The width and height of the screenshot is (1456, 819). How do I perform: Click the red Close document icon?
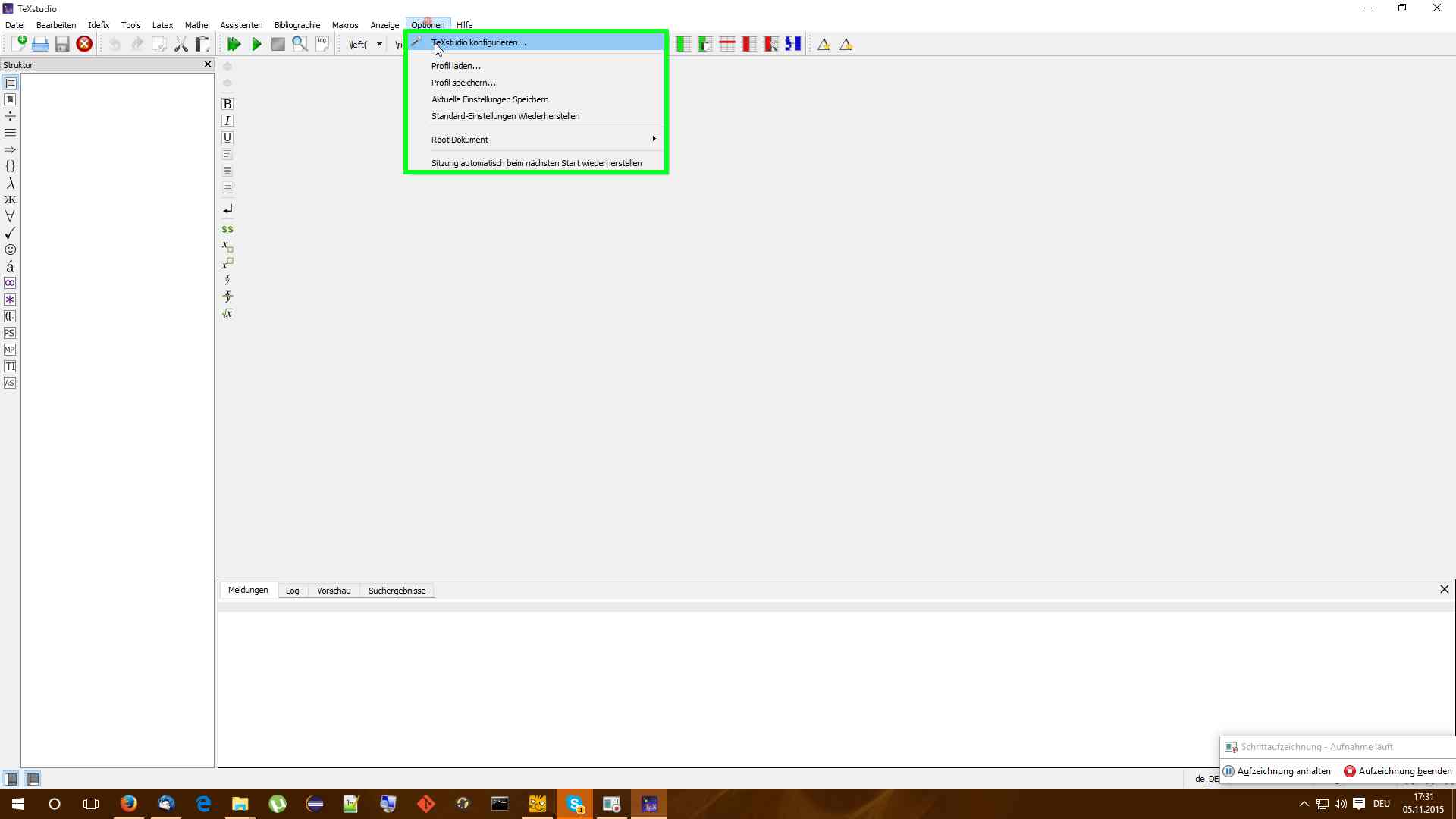click(84, 44)
